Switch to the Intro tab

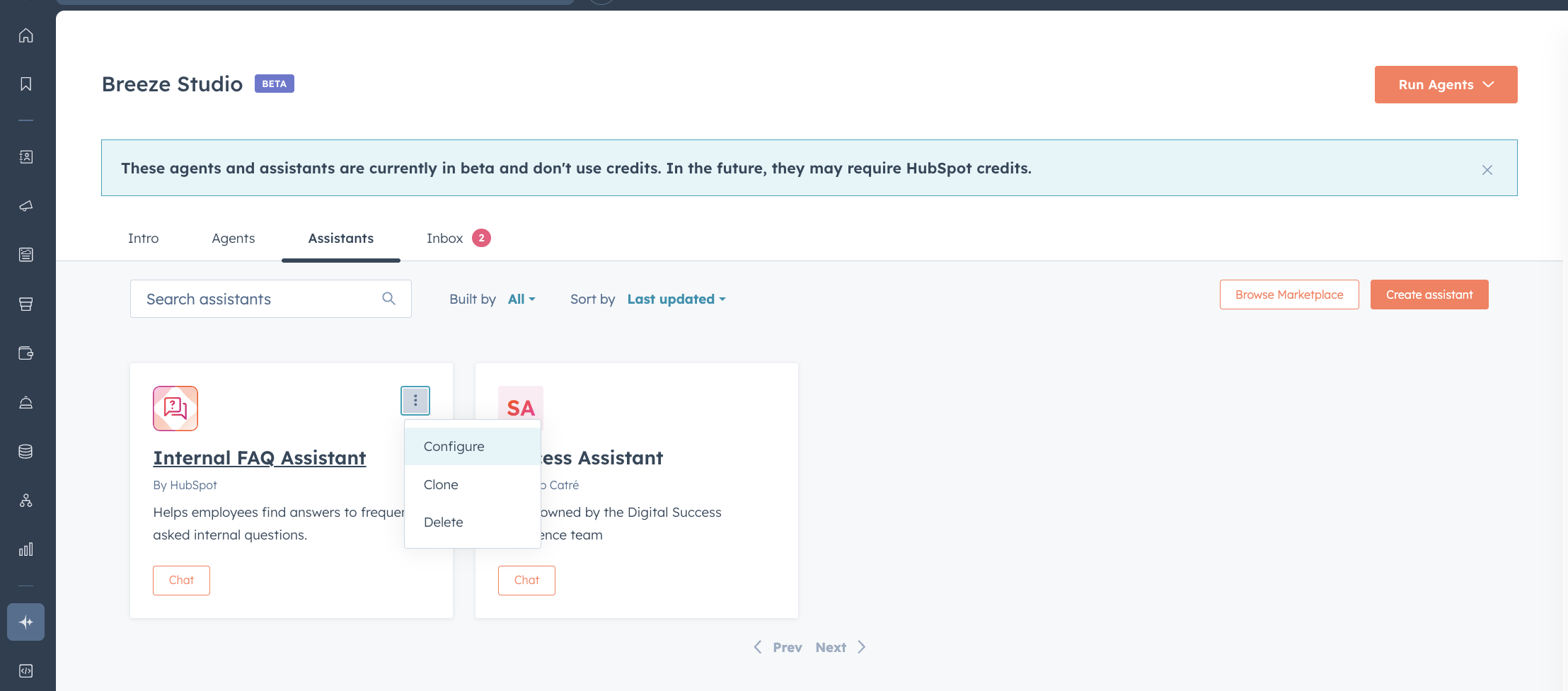tap(144, 239)
